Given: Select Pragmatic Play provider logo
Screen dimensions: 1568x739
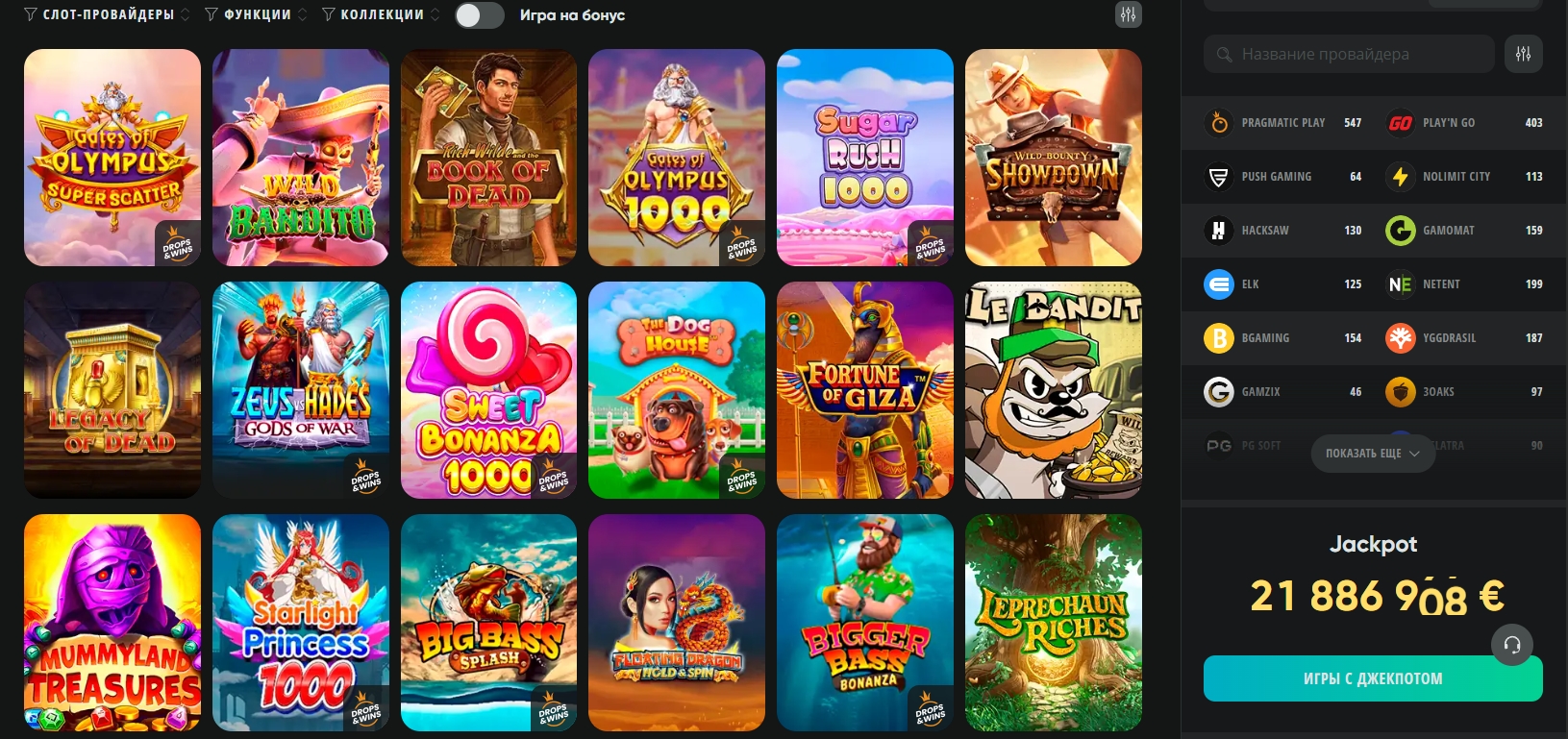Looking at the screenshot, I should pos(1218,123).
